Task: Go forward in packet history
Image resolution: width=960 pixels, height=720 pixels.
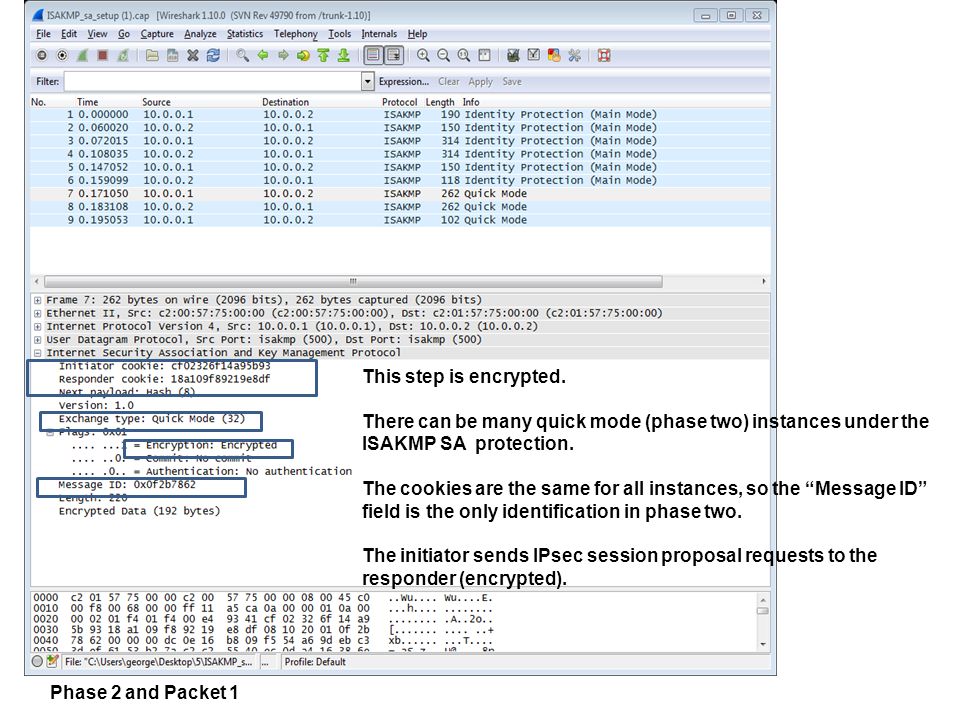Action: click(283, 56)
